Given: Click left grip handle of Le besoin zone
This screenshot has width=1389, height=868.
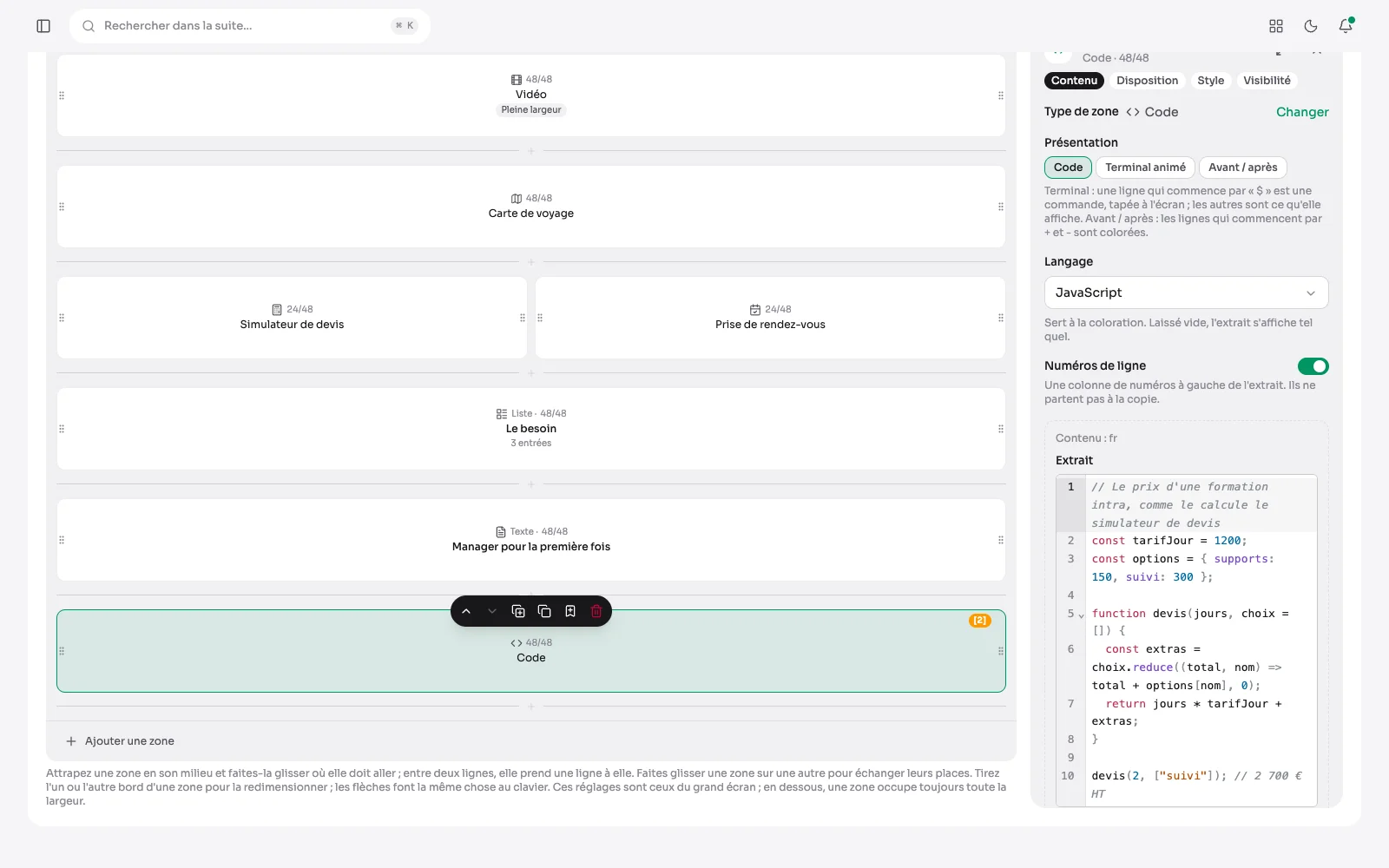Looking at the screenshot, I should click(x=62, y=429).
